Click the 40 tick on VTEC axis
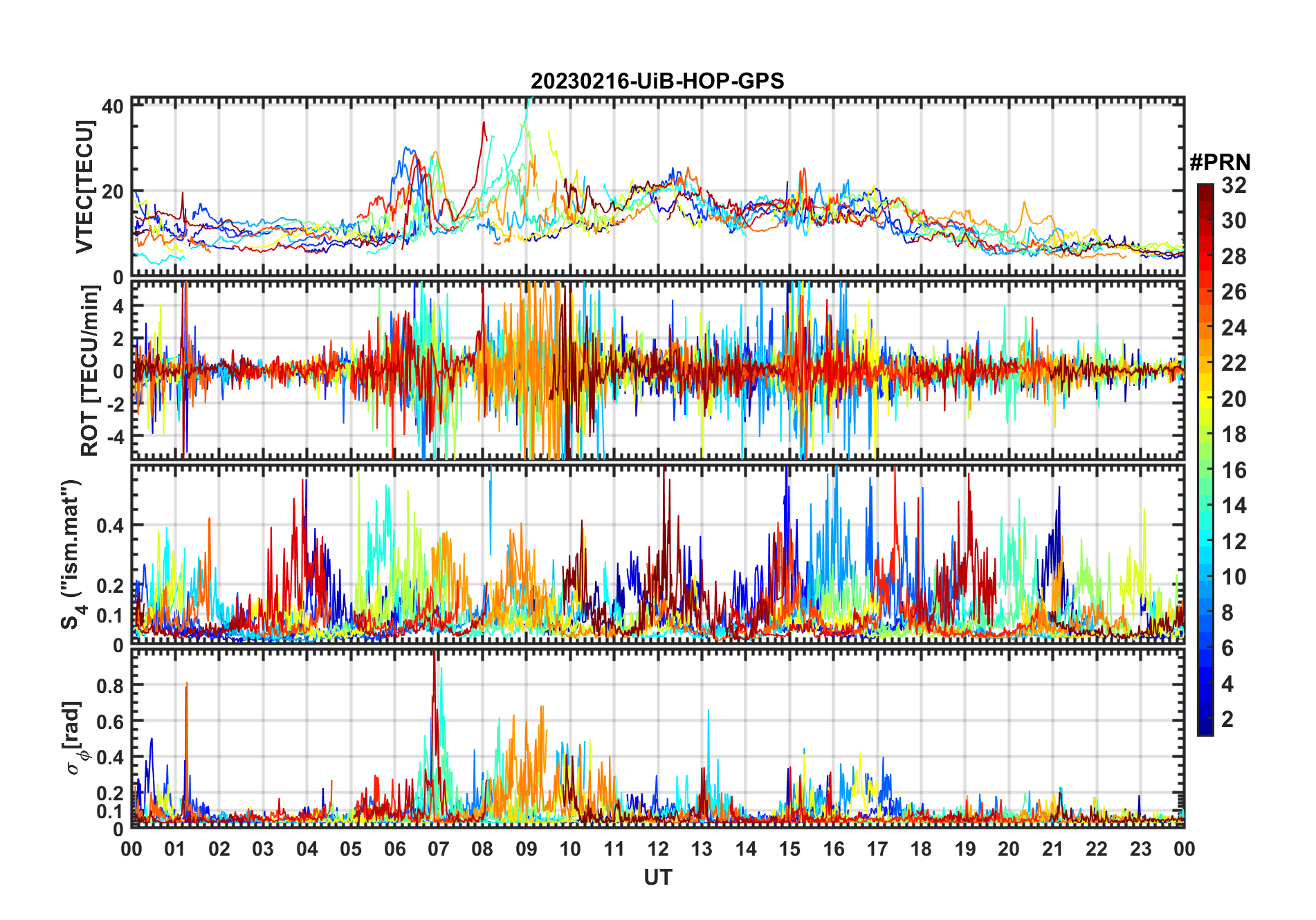Image resolution: width=1316 pixels, height=920 pixels. pyautogui.click(x=113, y=107)
